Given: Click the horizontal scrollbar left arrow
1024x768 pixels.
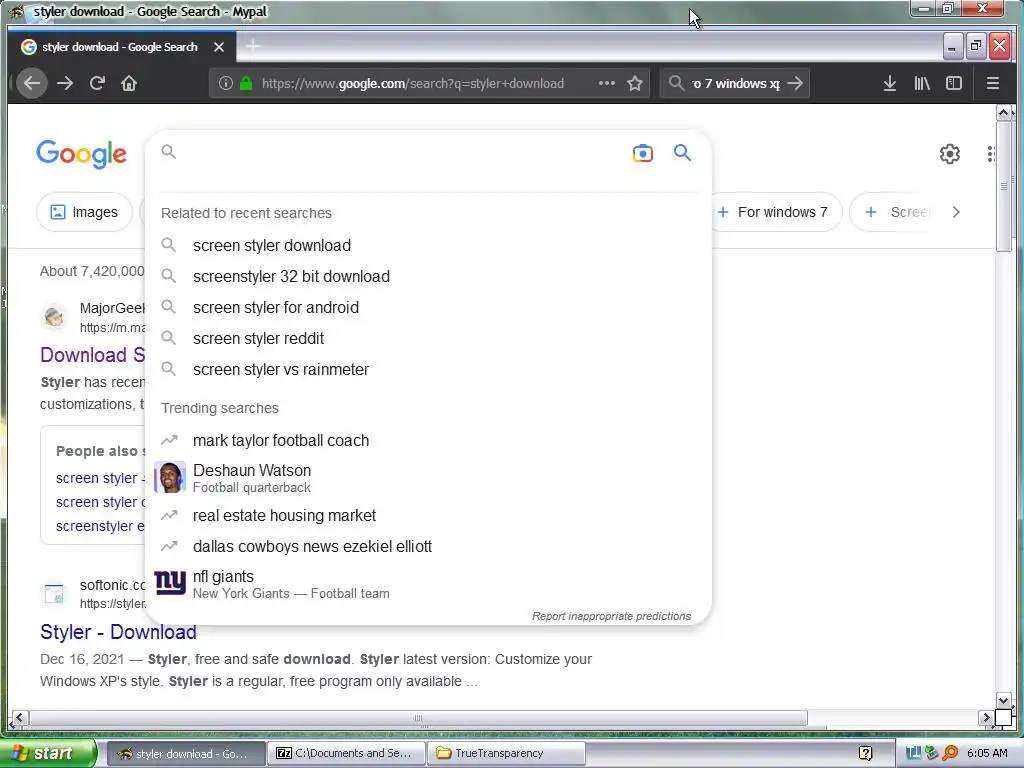Looking at the screenshot, I should [x=19, y=718].
